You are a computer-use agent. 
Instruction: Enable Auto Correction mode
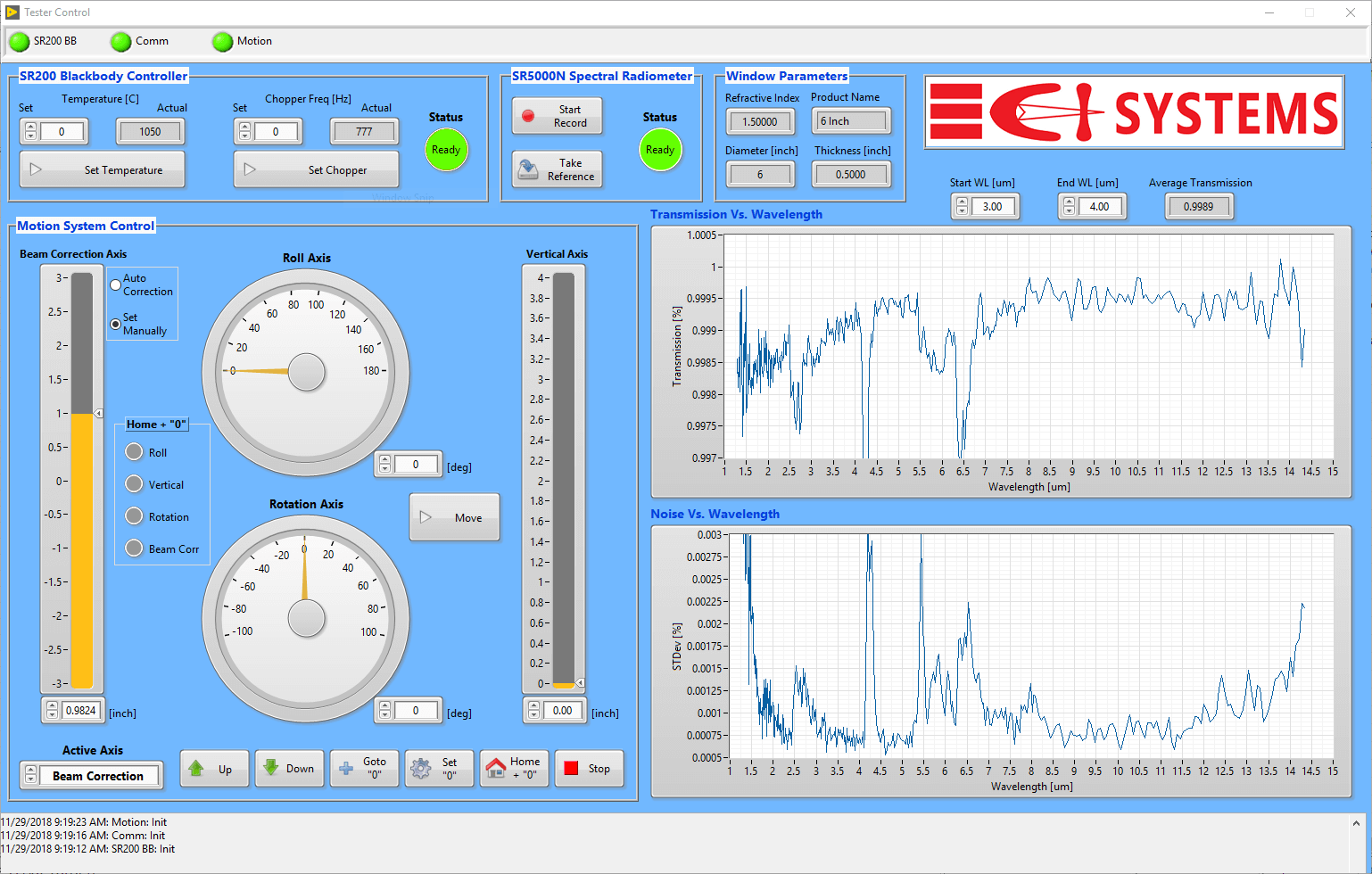pyautogui.click(x=115, y=284)
